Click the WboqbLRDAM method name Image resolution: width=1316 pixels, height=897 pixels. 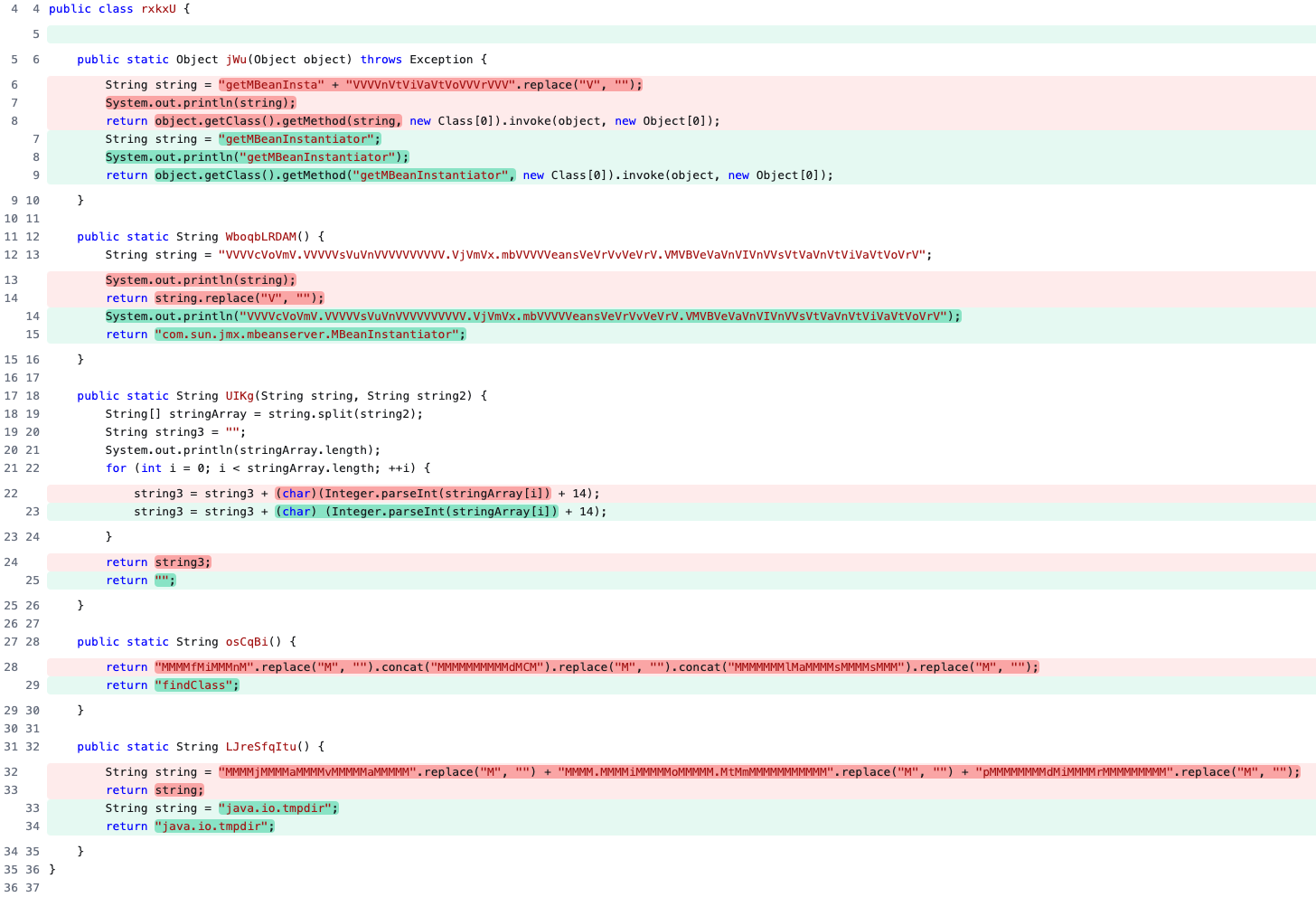point(261,237)
